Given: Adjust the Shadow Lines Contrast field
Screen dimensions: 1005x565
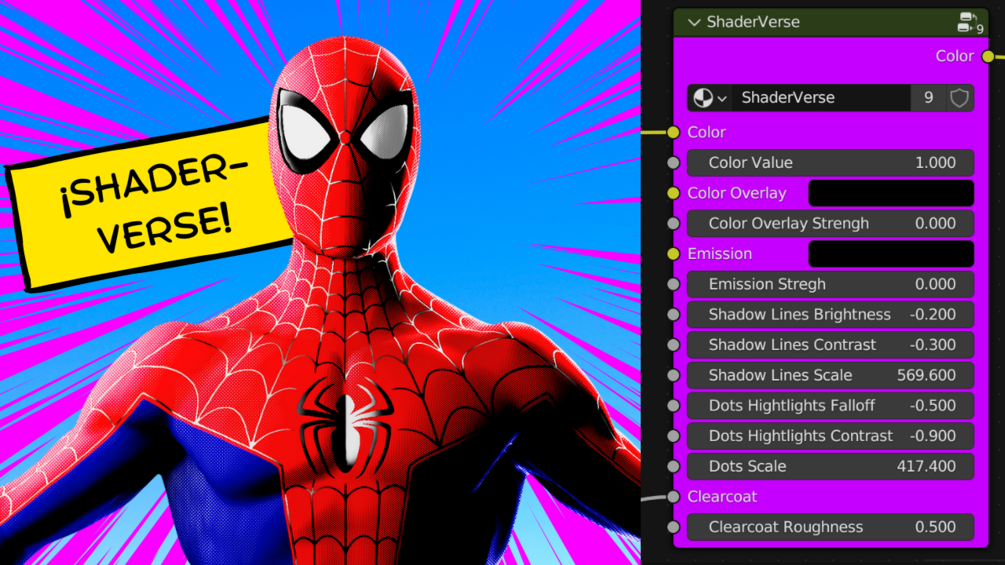Looking at the screenshot, I should 830,345.
